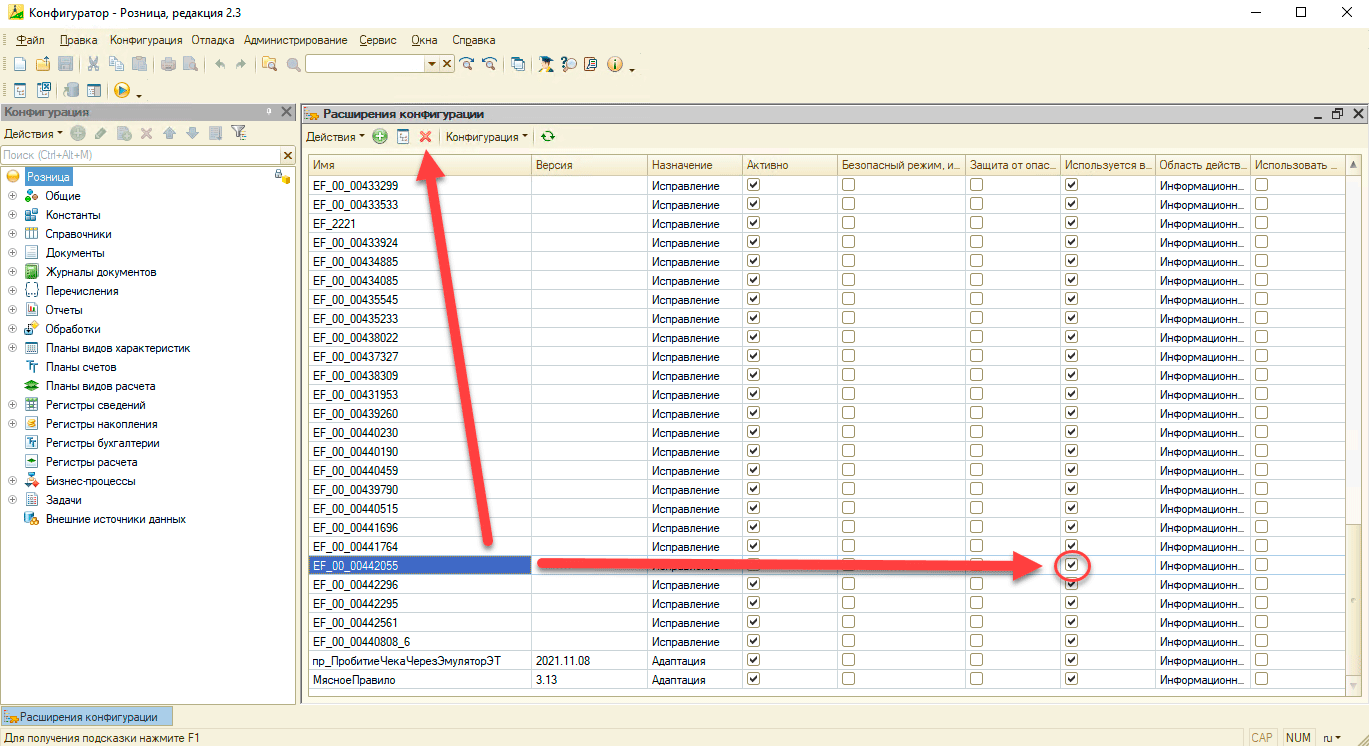Open the Конфигурация dropdown in extensions toolbar
The width and height of the screenshot is (1369, 746).
point(486,137)
